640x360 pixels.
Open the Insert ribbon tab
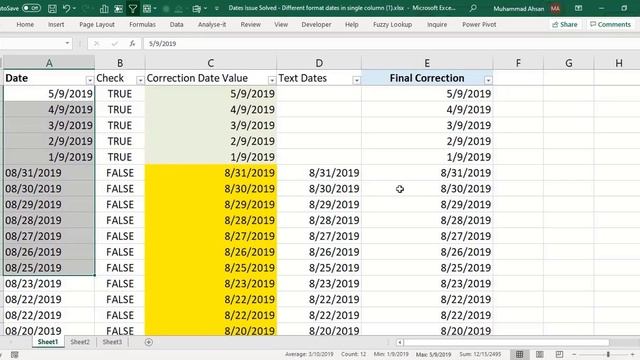pyautogui.click(x=56, y=24)
